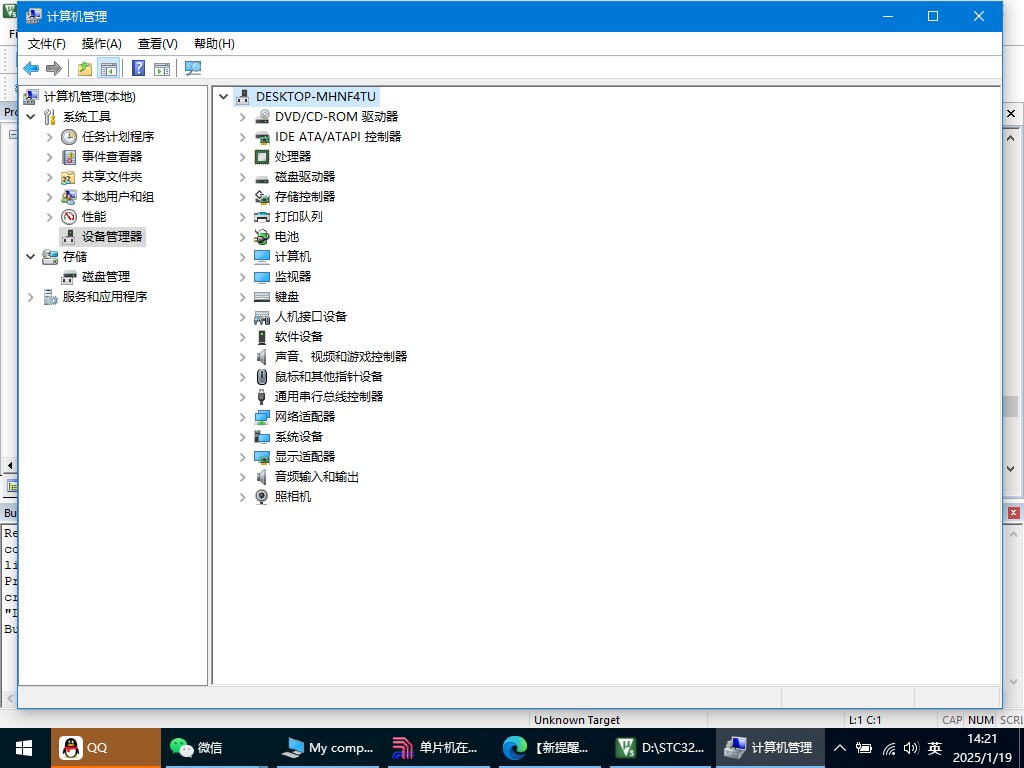Open the Help question mark icon
The height and width of the screenshot is (768, 1024).
click(x=138, y=68)
